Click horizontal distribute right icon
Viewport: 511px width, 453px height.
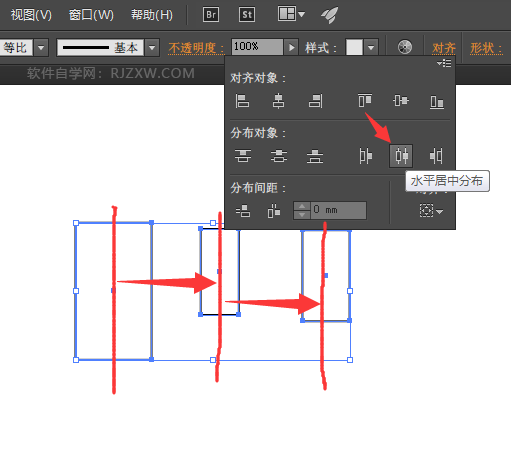point(436,156)
